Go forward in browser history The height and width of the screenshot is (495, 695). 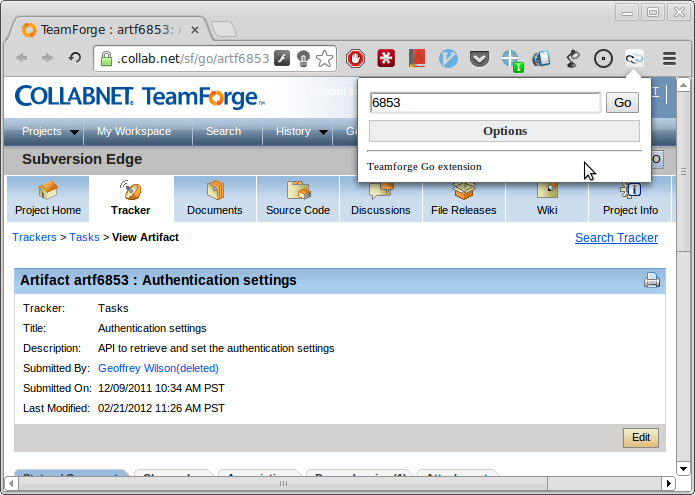(47, 58)
